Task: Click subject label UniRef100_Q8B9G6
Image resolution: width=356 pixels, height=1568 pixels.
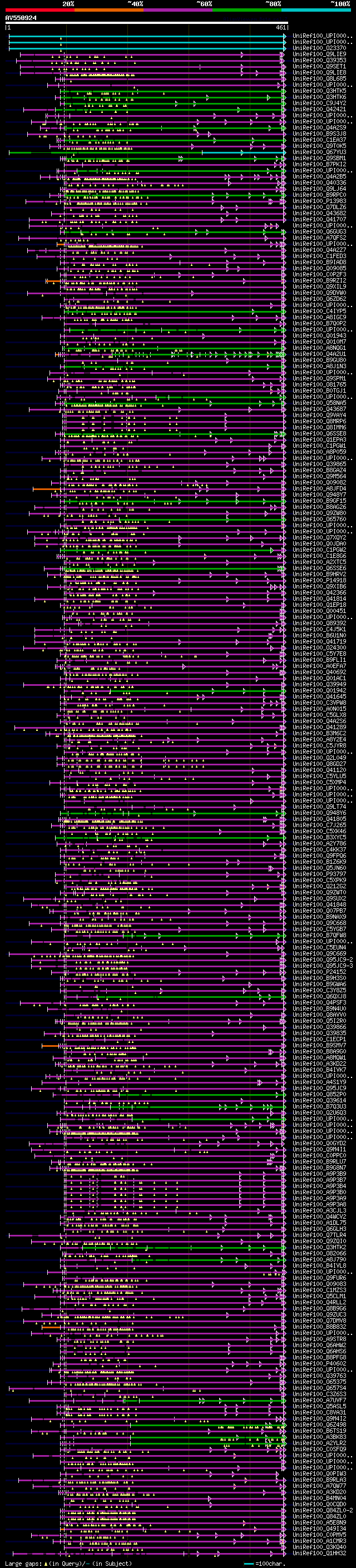Action: point(319,1309)
